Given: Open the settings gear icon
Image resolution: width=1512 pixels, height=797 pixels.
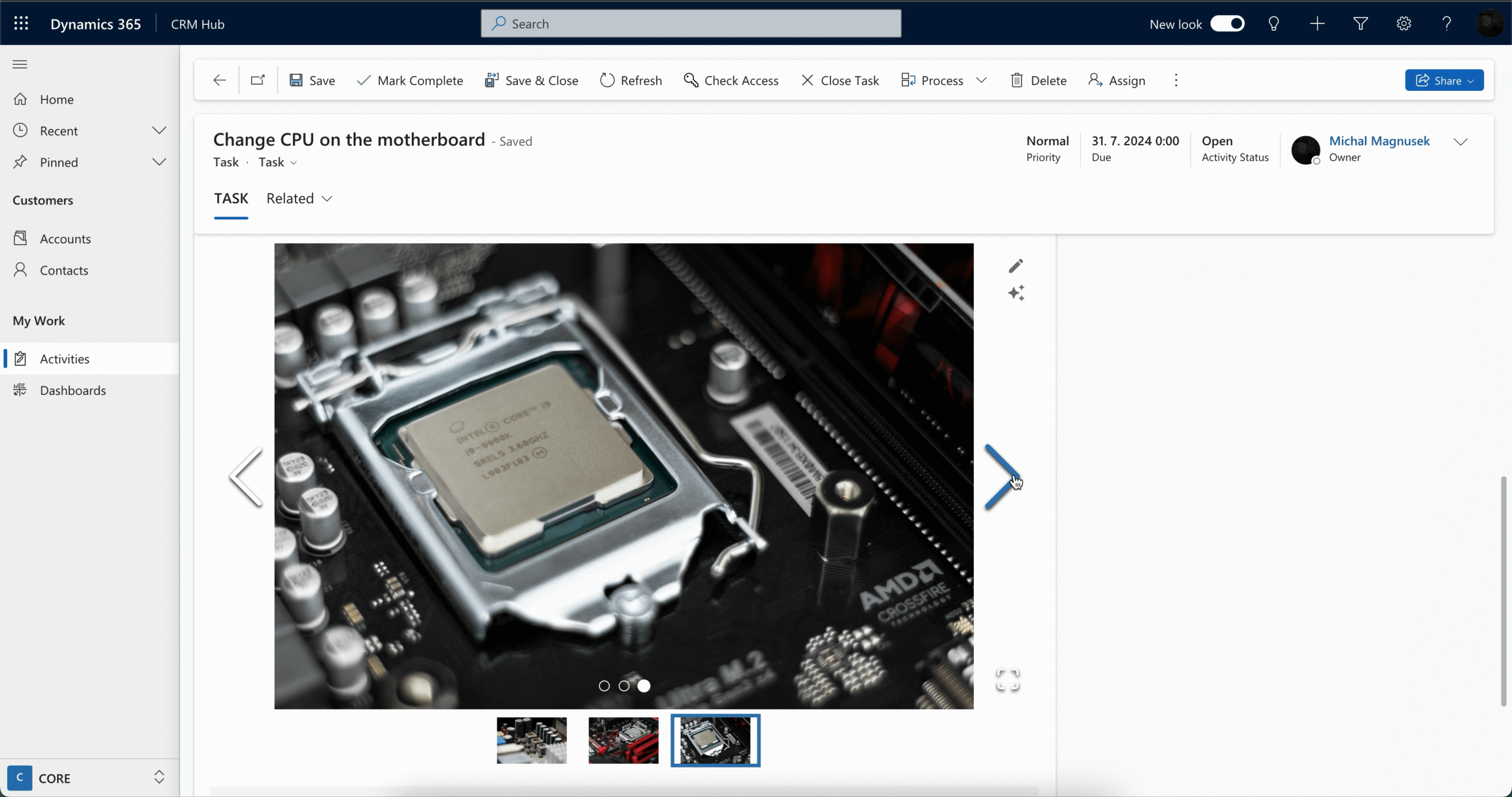Looking at the screenshot, I should point(1404,24).
